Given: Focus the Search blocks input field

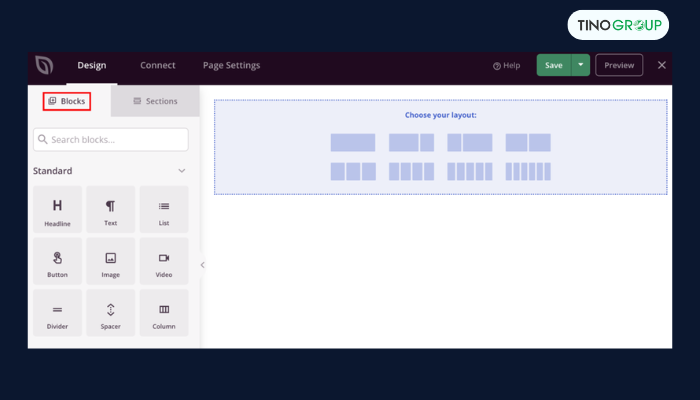Looking at the screenshot, I should [111, 140].
